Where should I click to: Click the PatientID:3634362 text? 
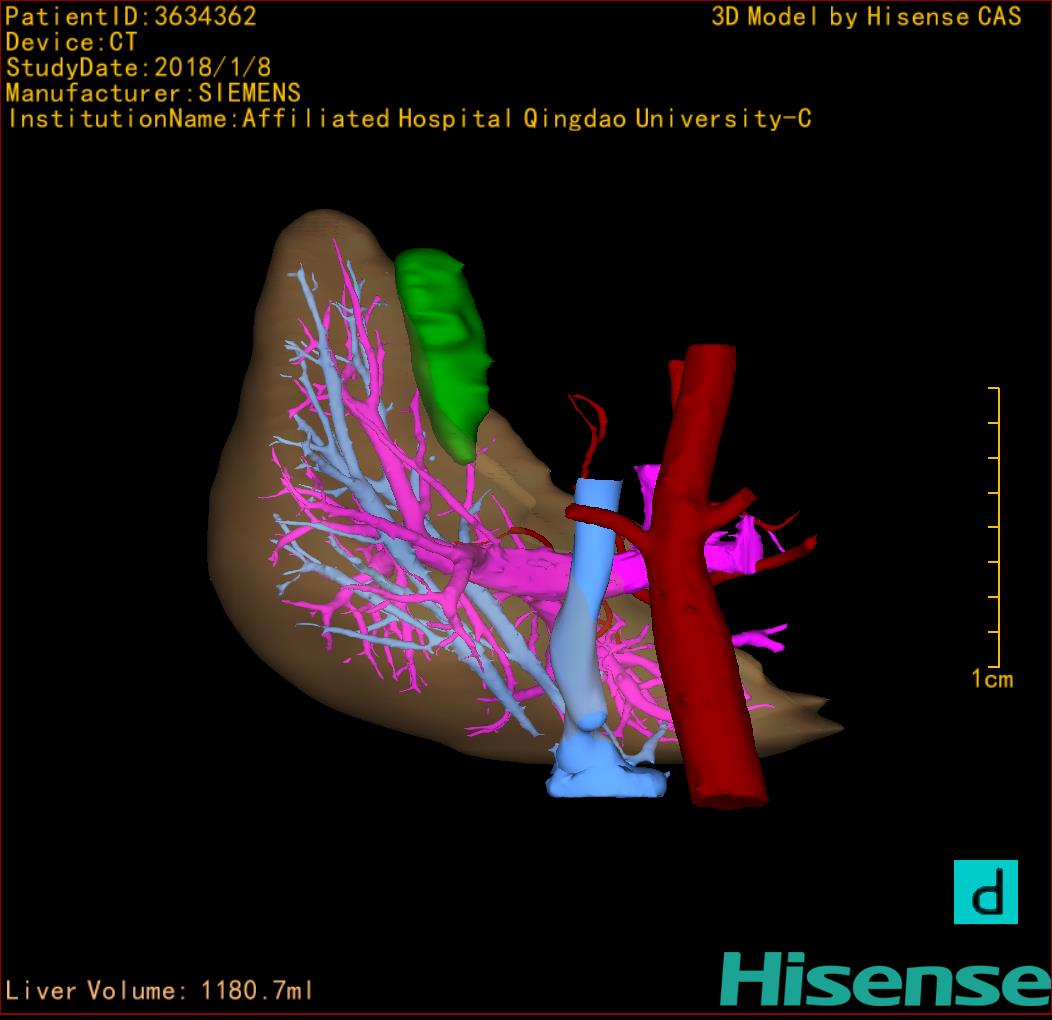(x=131, y=16)
